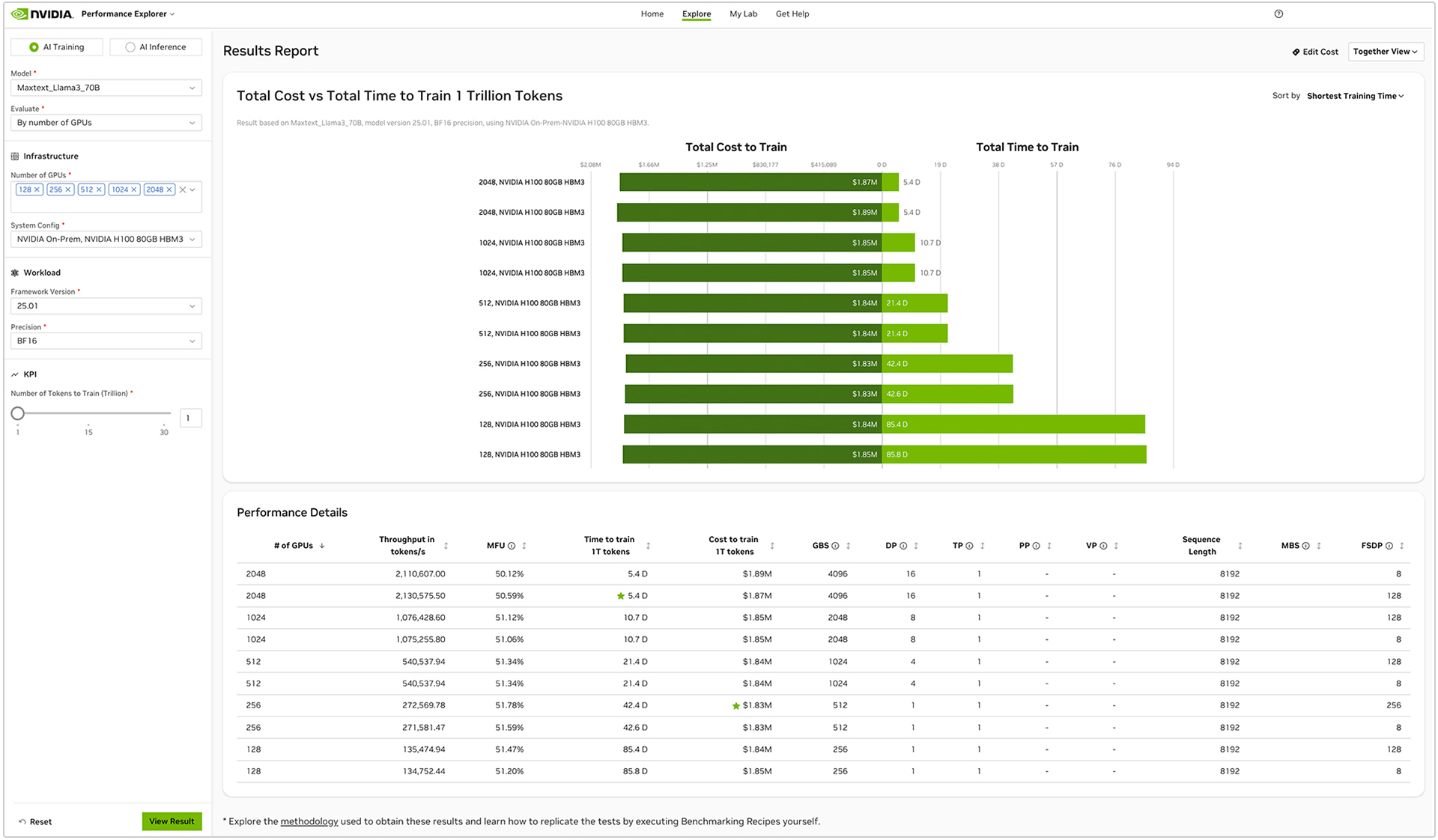Click the starred 5.4 D time cell
1438x840 pixels.
point(632,596)
